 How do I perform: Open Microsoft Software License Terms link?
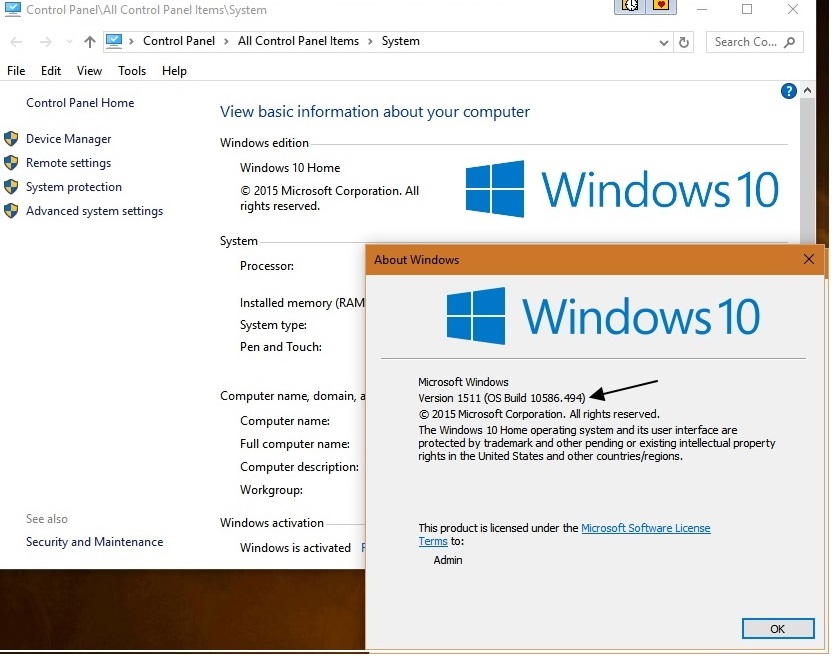(564, 534)
